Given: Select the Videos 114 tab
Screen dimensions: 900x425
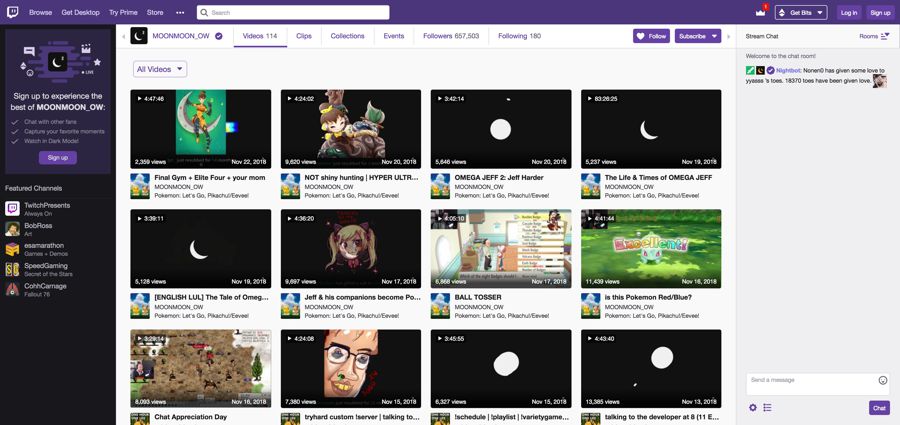Looking at the screenshot, I should click(260, 36).
